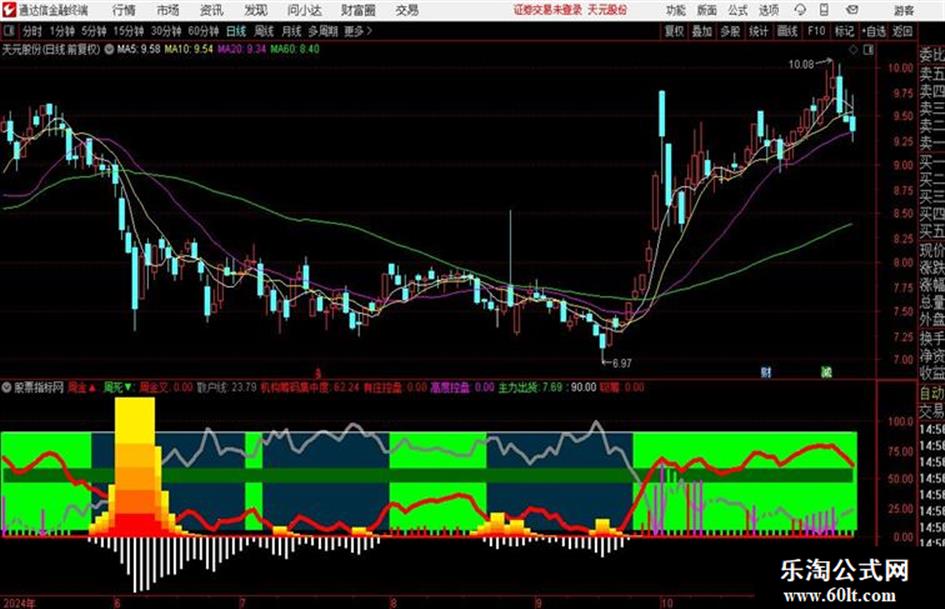
Task: Click the 返回 back button
Action: (902, 31)
